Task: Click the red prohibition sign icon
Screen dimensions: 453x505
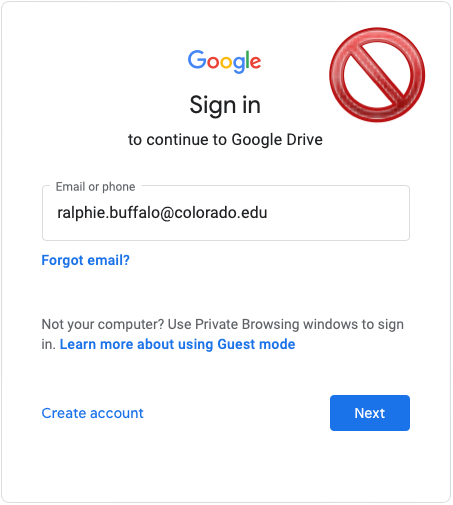Action: coord(377,75)
